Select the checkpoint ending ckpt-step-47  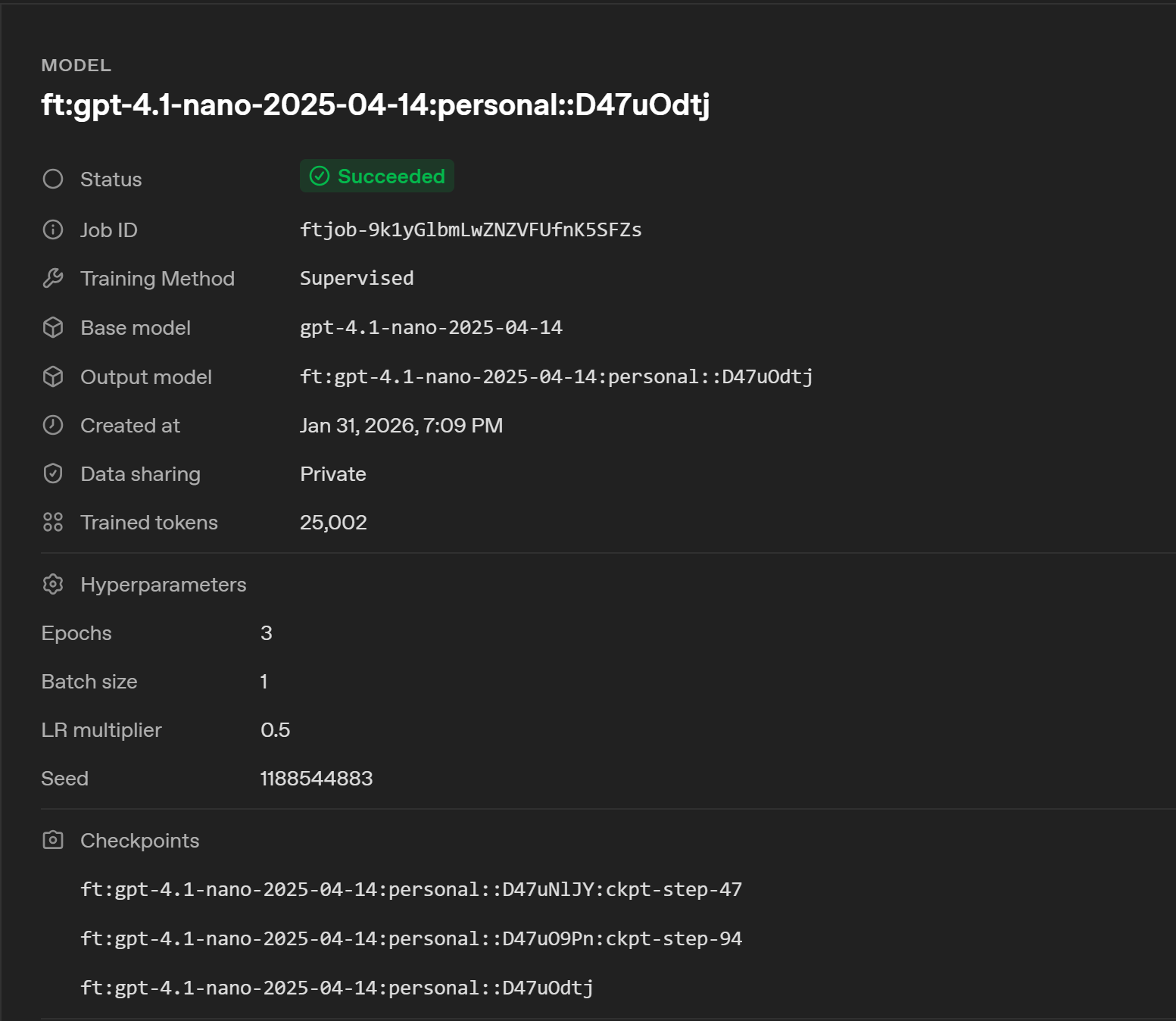coord(411,889)
